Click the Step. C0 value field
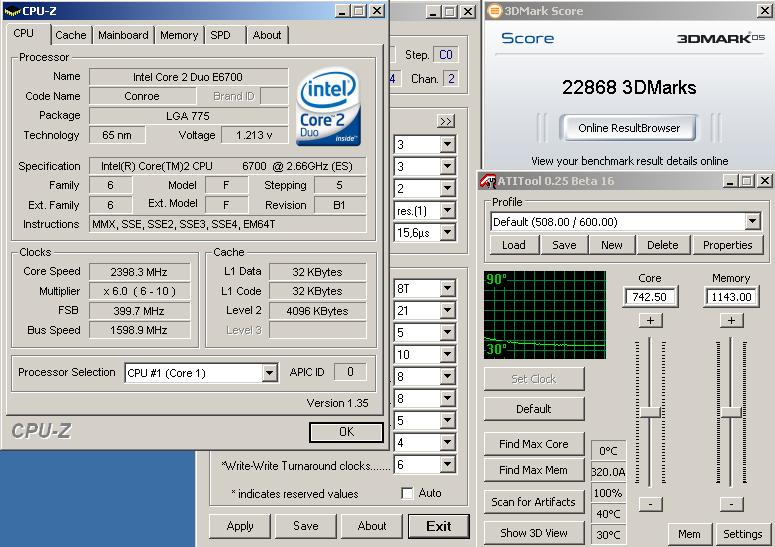775x547 pixels. [x=445, y=55]
